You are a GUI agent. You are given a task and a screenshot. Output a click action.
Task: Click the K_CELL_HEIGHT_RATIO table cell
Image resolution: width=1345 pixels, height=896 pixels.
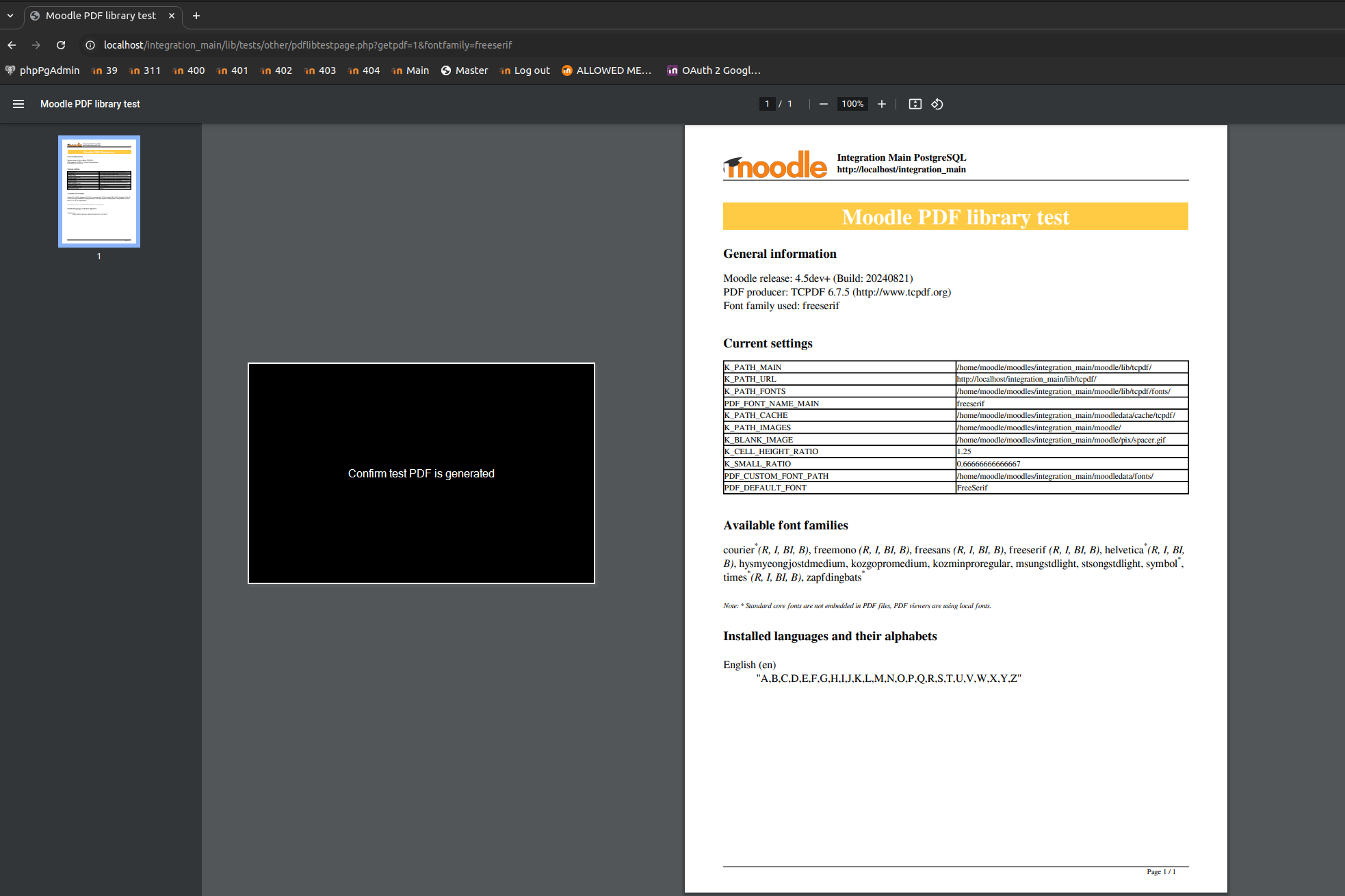(x=839, y=451)
